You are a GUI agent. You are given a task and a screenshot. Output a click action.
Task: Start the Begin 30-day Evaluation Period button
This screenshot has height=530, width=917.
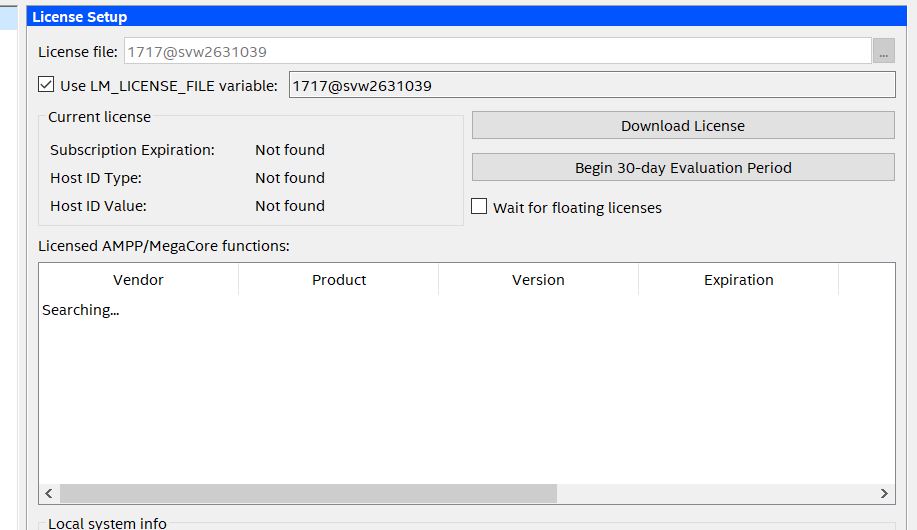[x=683, y=168]
